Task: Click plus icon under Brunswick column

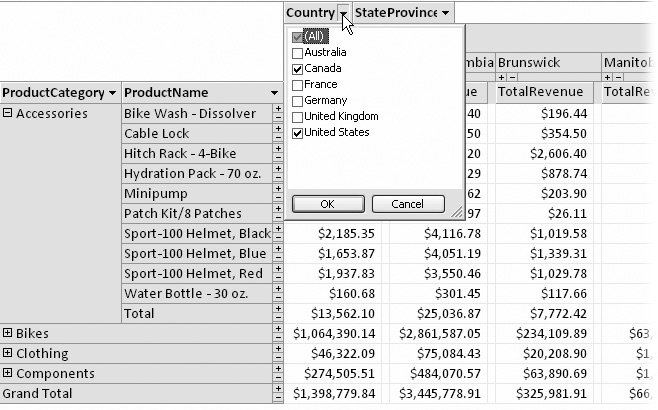Action: [x=501, y=77]
